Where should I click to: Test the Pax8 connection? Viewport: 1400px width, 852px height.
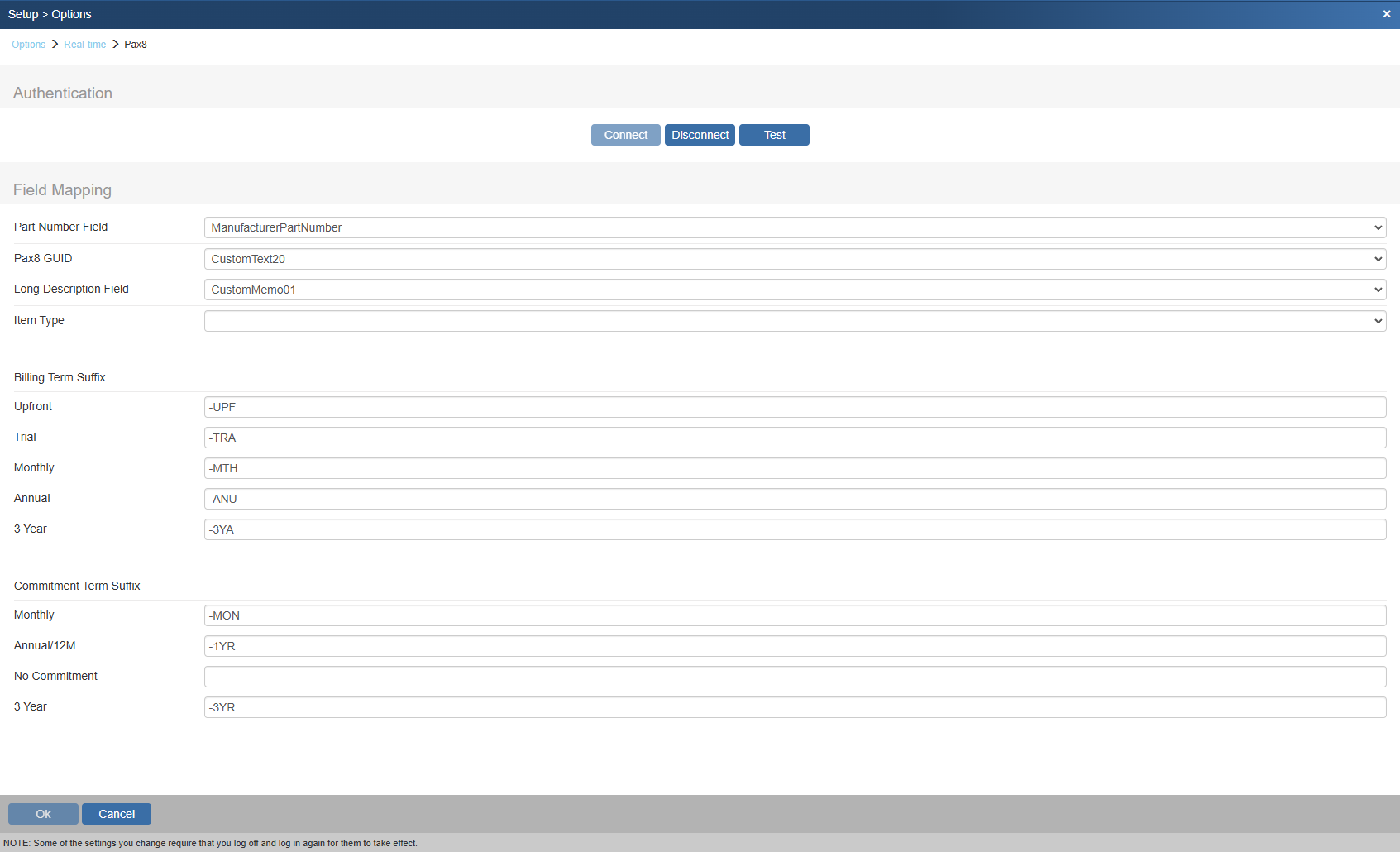tap(774, 135)
